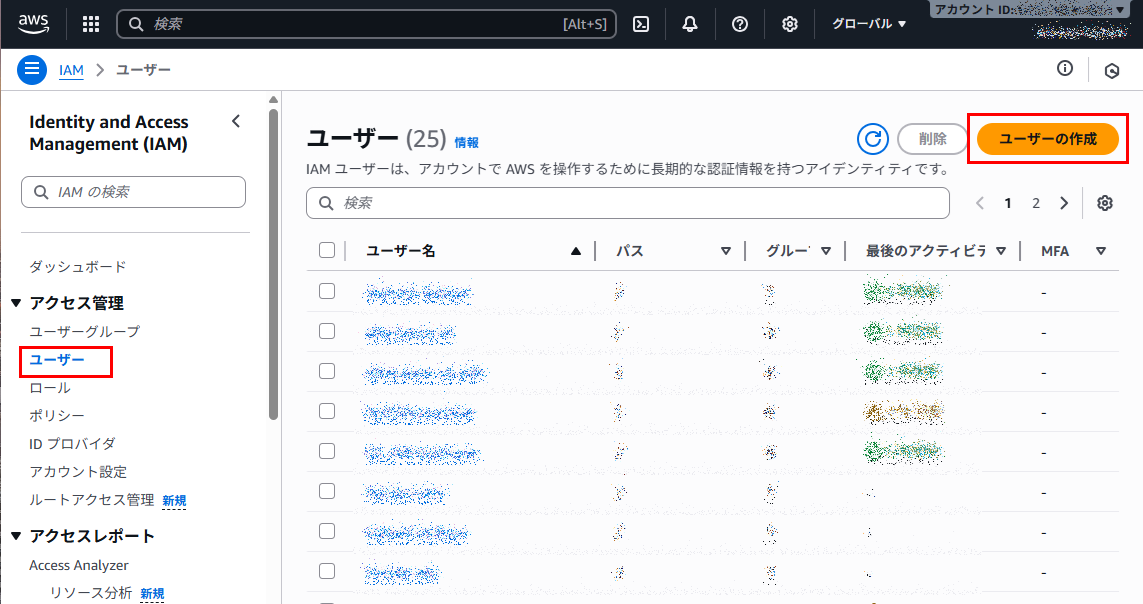Image resolution: width=1143 pixels, height=604 pixels.
Task: Click the IAM breadcrumb link
Action: [71, 70]
